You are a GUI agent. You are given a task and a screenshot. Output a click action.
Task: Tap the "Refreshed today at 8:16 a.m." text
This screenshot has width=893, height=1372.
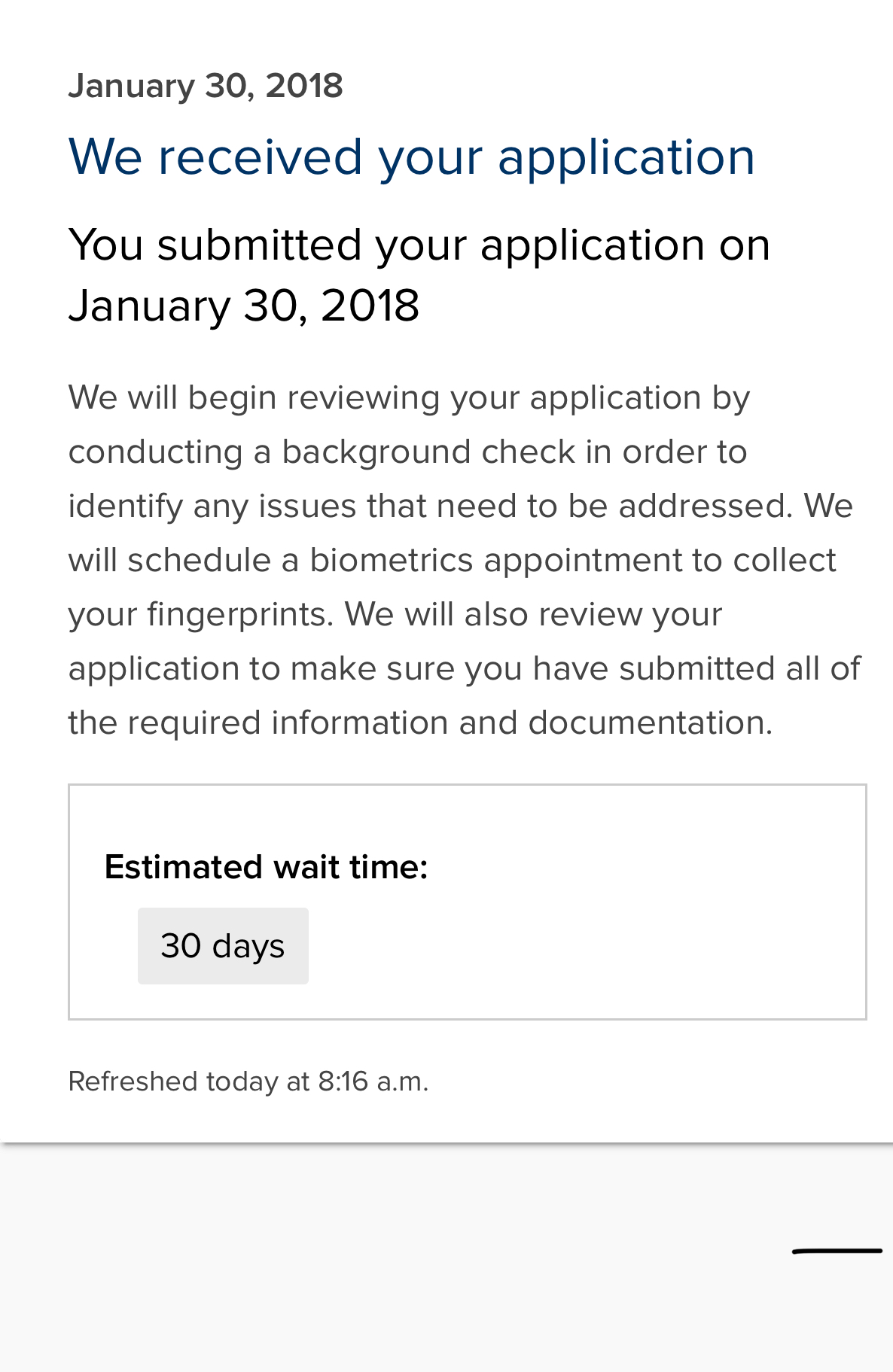click(248, 1081)
